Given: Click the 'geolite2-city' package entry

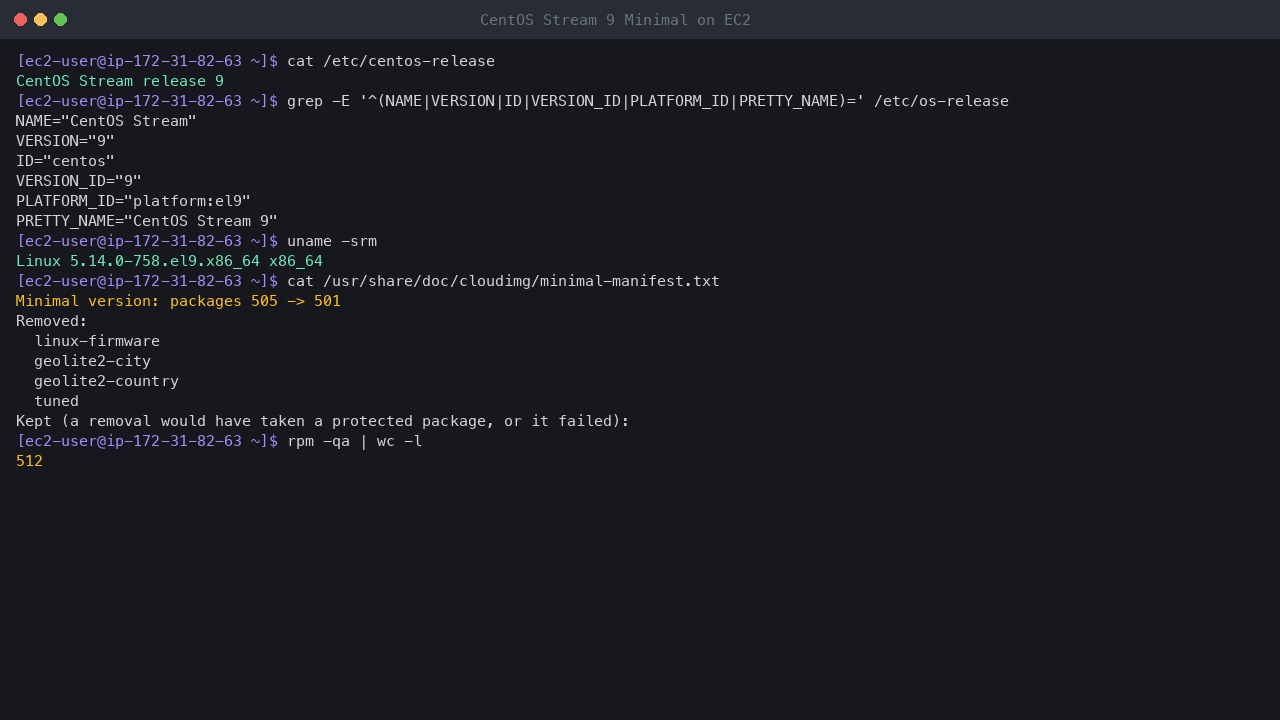Looking at the screenshot, I should [92, 361].
